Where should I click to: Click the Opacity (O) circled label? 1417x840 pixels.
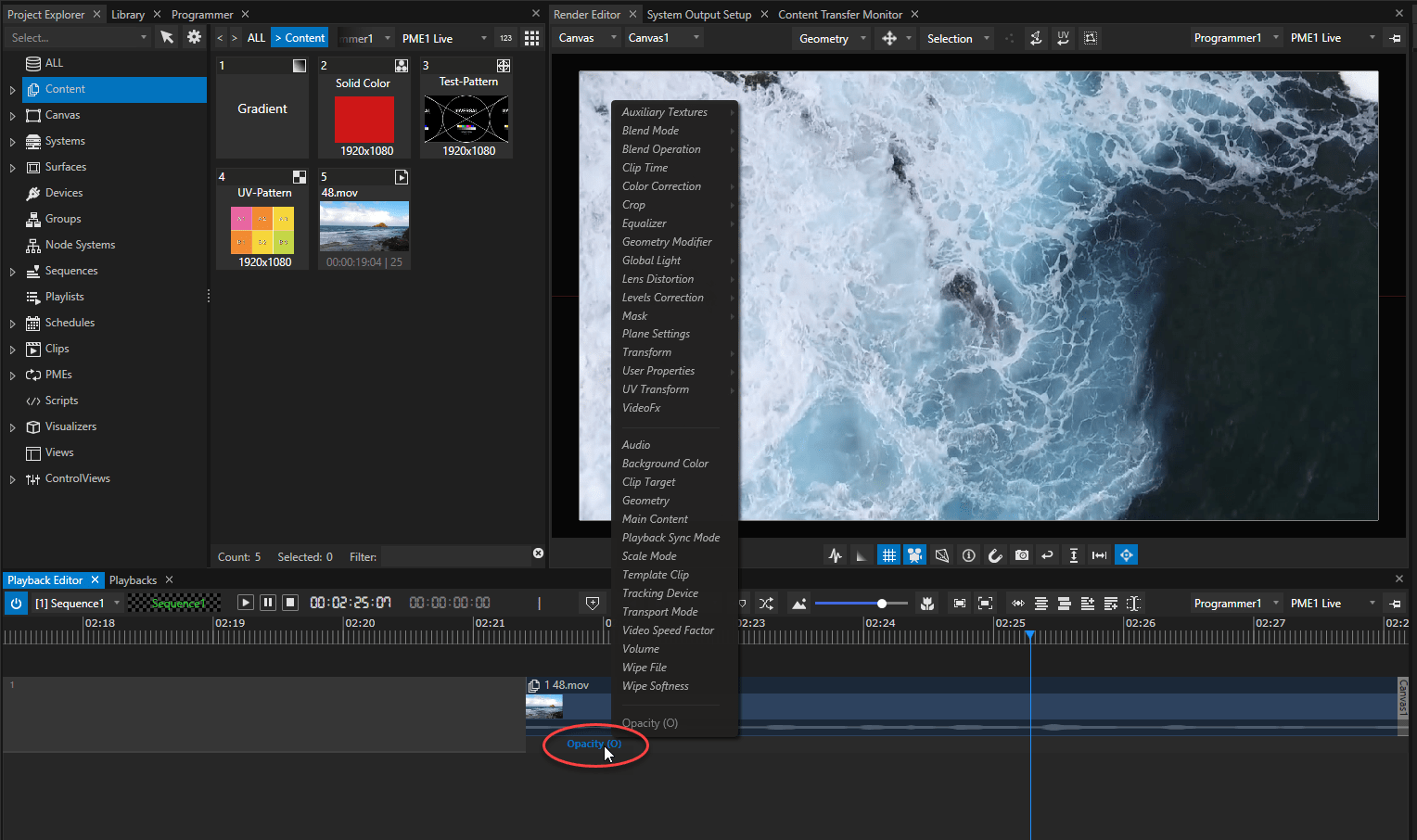(594, 744)
